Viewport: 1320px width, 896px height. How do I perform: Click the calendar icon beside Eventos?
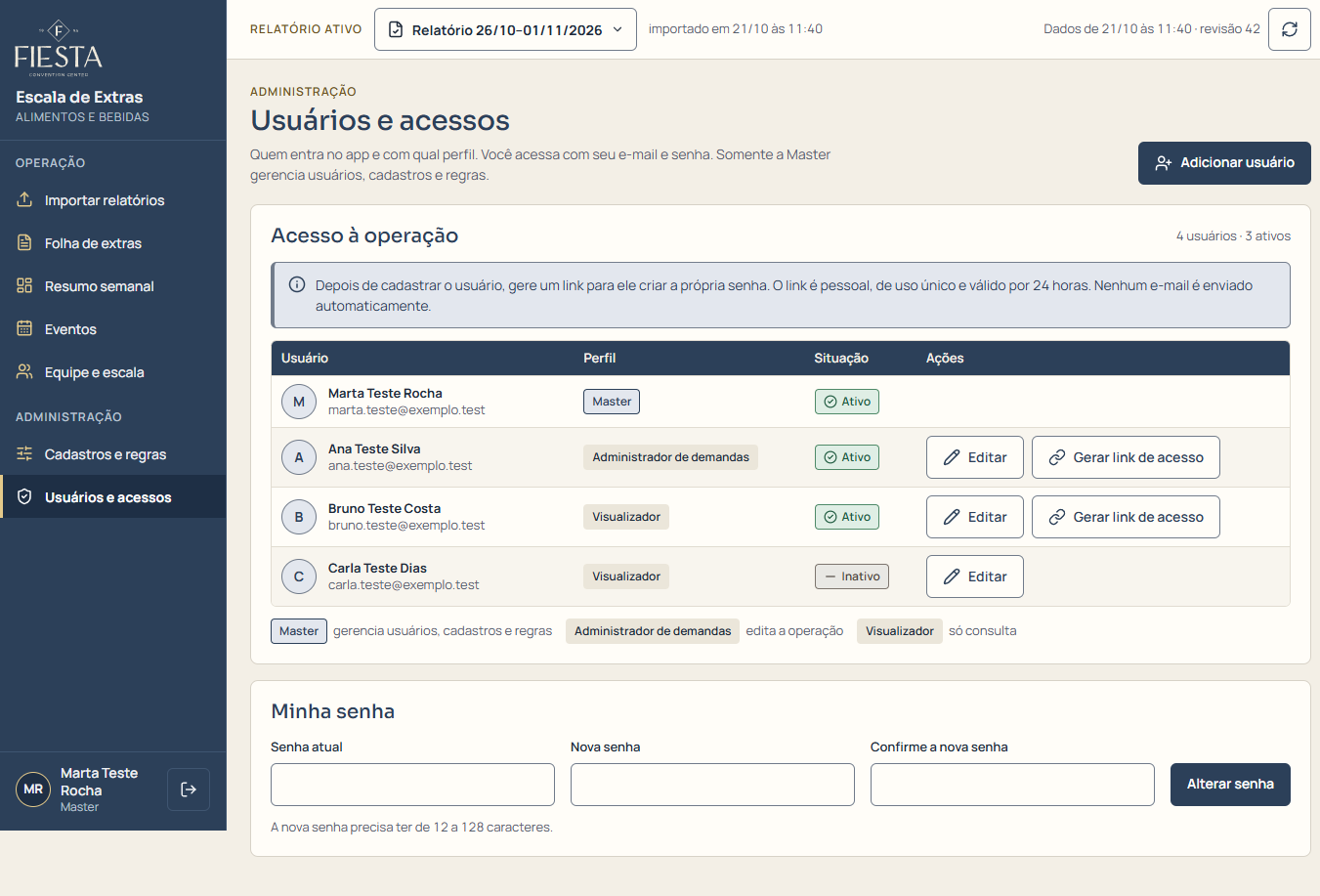point(24,328)
